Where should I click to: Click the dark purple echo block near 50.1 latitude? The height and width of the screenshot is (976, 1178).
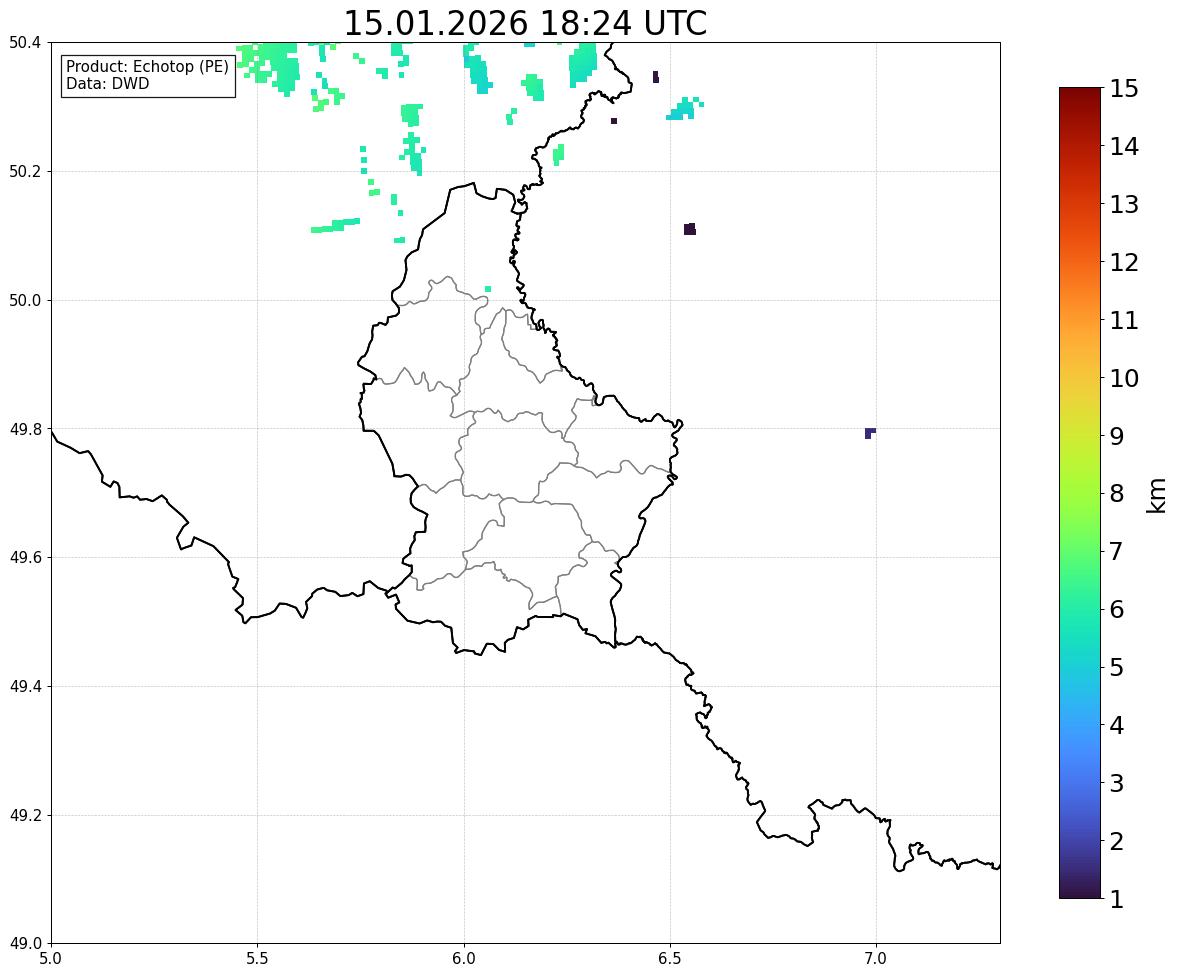tap(690, 229)
